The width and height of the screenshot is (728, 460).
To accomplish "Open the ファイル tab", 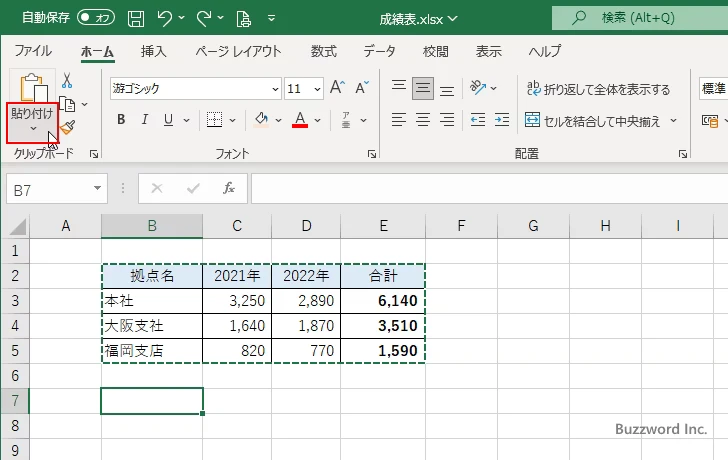I will (33, 51).
